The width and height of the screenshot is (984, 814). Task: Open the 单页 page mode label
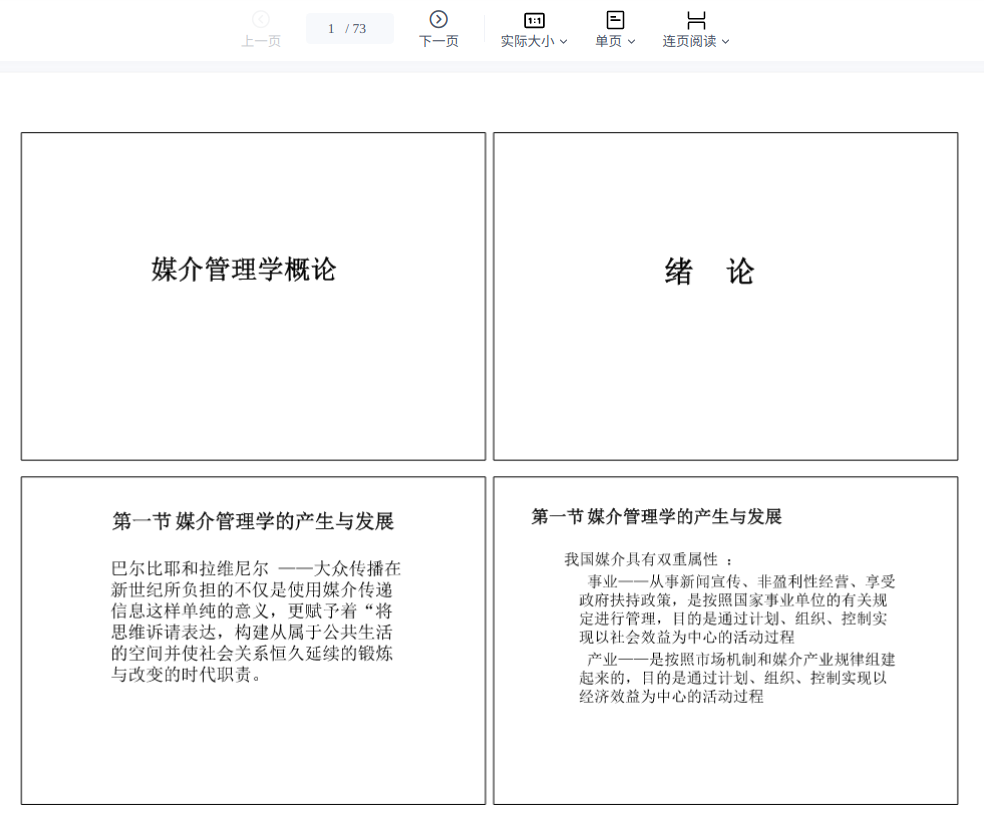608,42
